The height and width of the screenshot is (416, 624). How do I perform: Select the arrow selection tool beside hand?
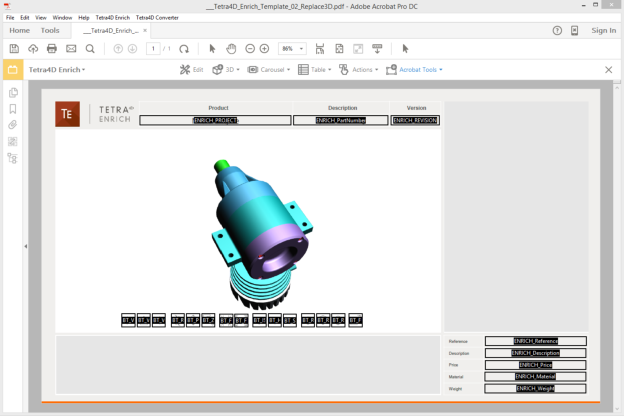pos(212,49)
